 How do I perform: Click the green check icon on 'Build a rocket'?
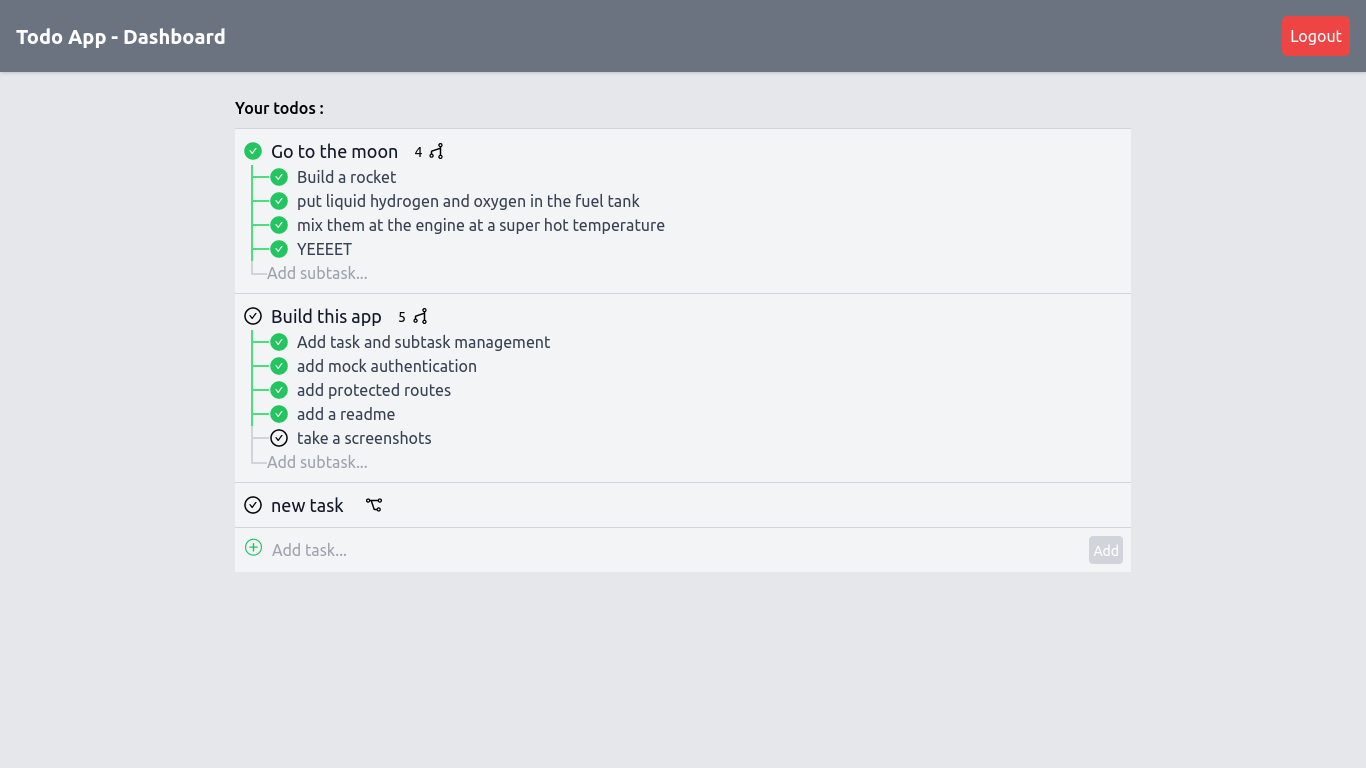(x=278, y=176)
